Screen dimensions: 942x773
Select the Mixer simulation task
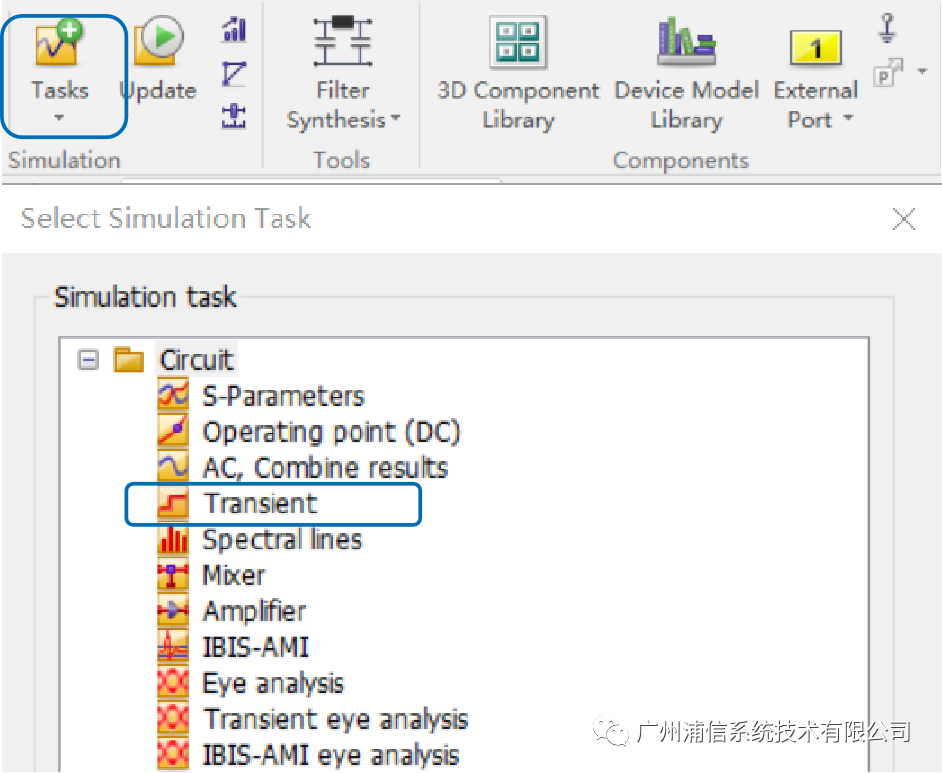234,576
